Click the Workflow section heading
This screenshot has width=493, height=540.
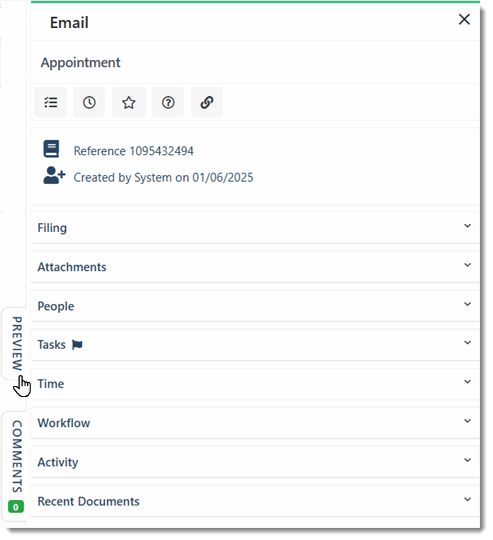tap(64, 423)
